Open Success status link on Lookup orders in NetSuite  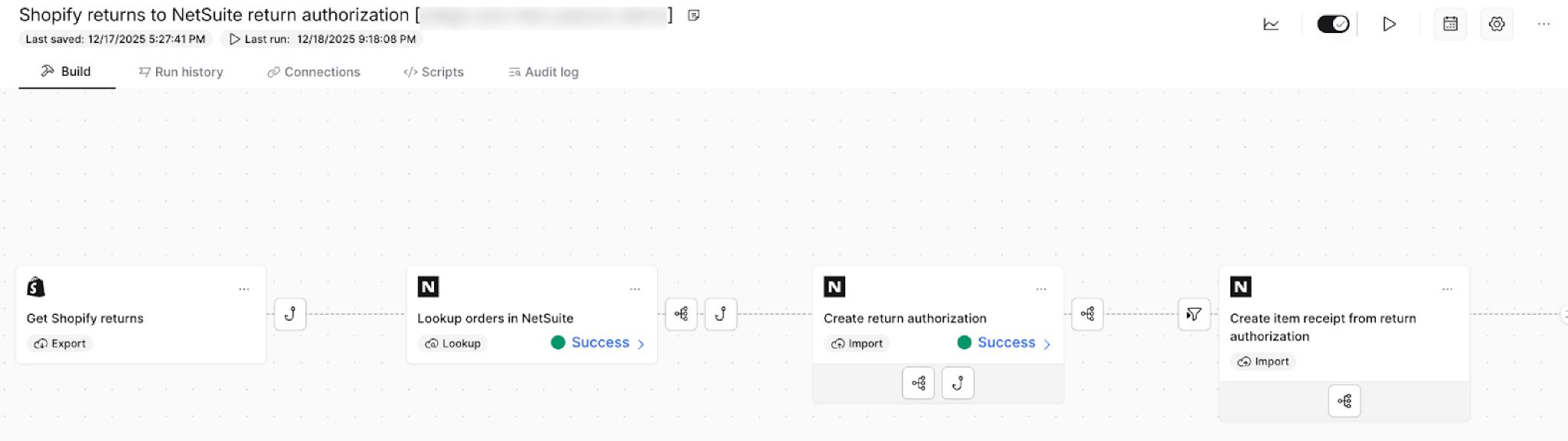click(598, 343)
